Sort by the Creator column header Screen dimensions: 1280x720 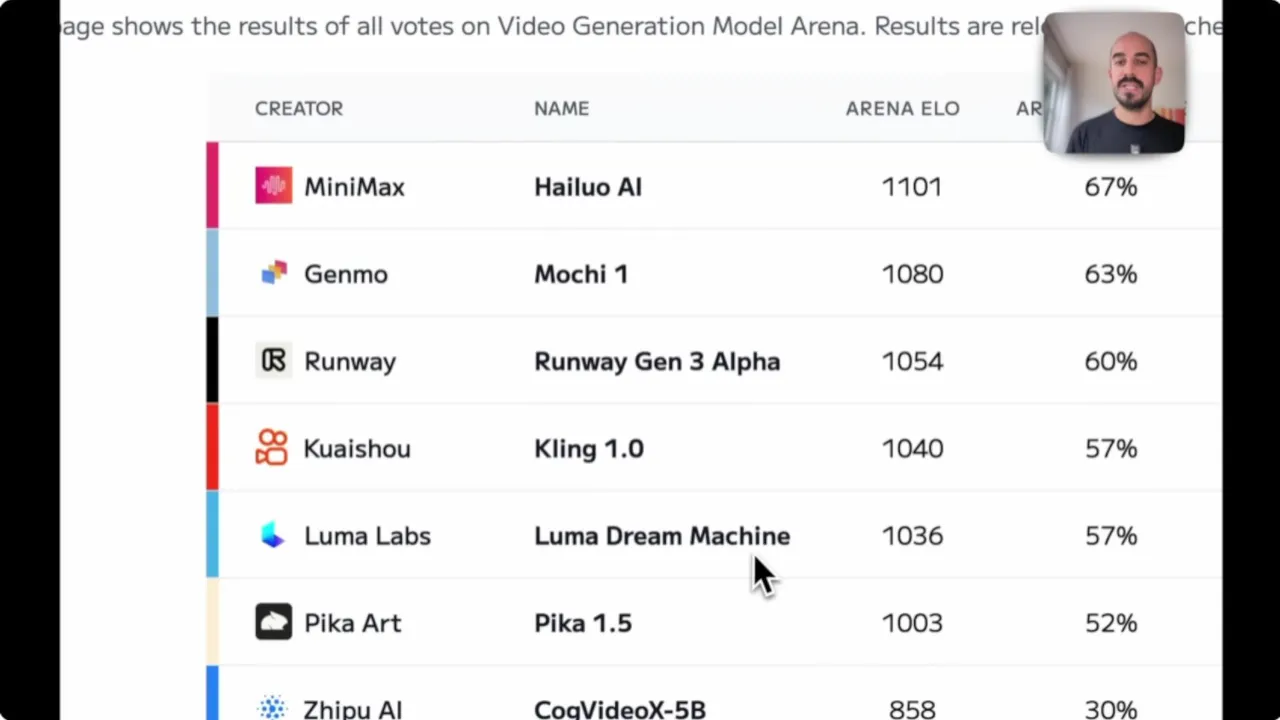click(x=298, y=108)
